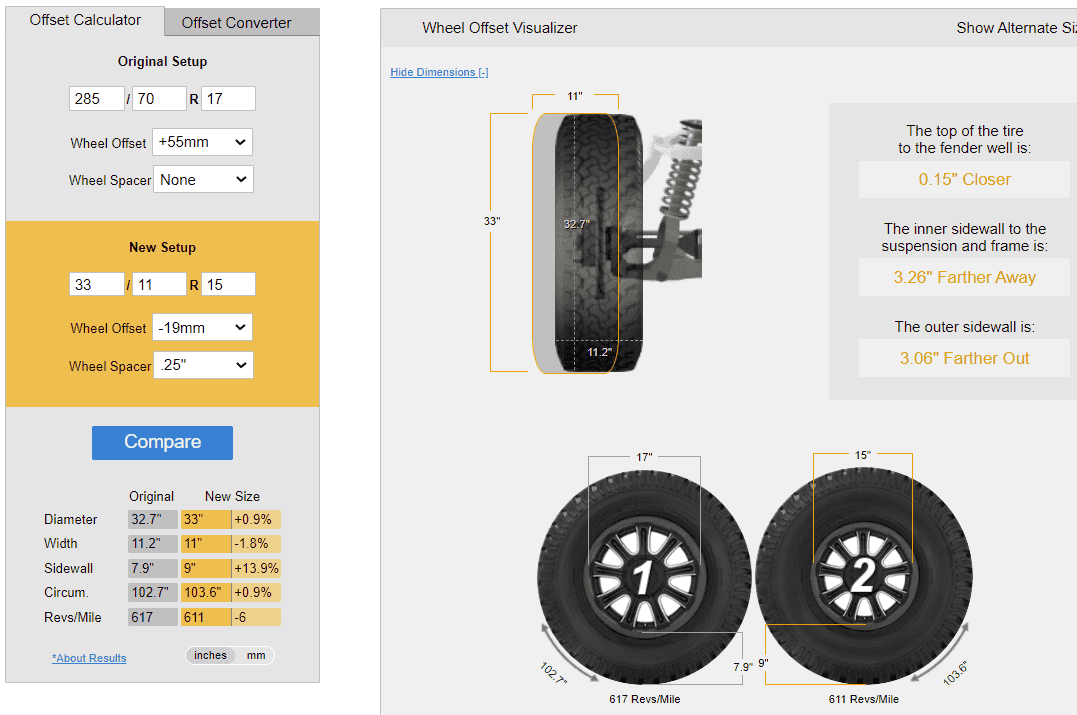
Task: Click wheel number 2 image
Action: point(864,576)
